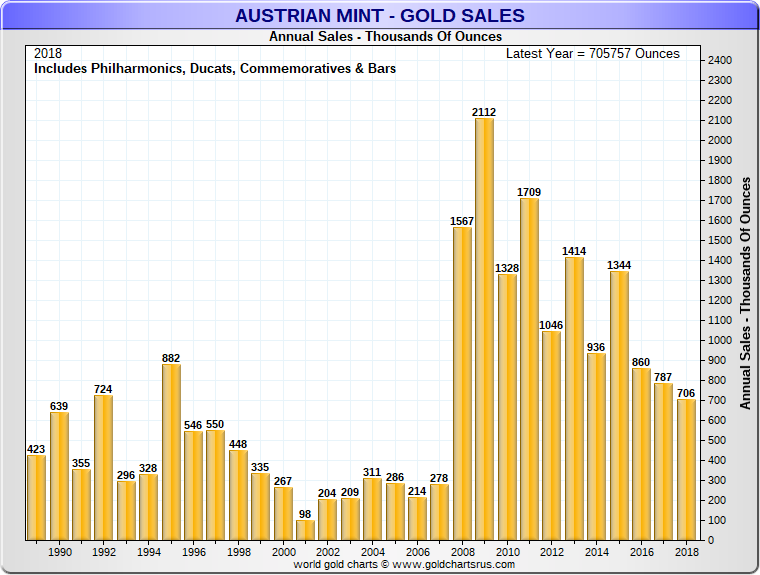Click the x-axis year label 1994
760x575 pixels.
pyautogui.click(x=149, y=552)
